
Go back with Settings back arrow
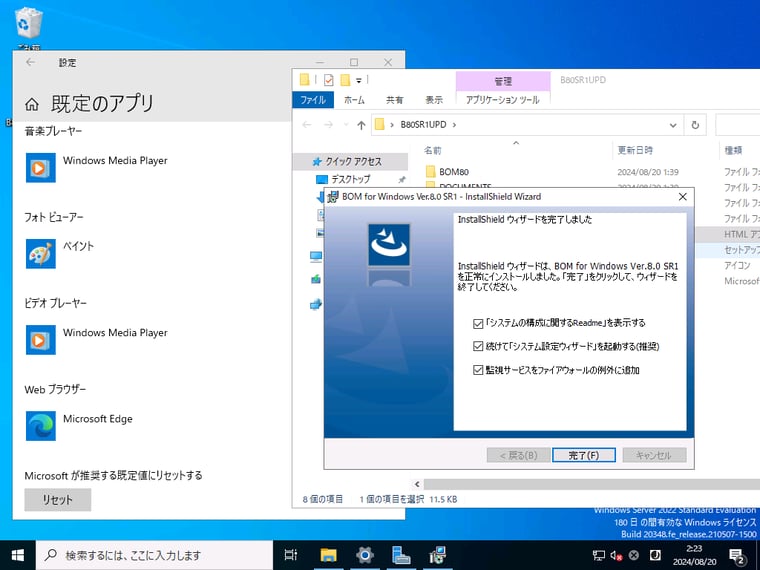(x=31, y=62)
